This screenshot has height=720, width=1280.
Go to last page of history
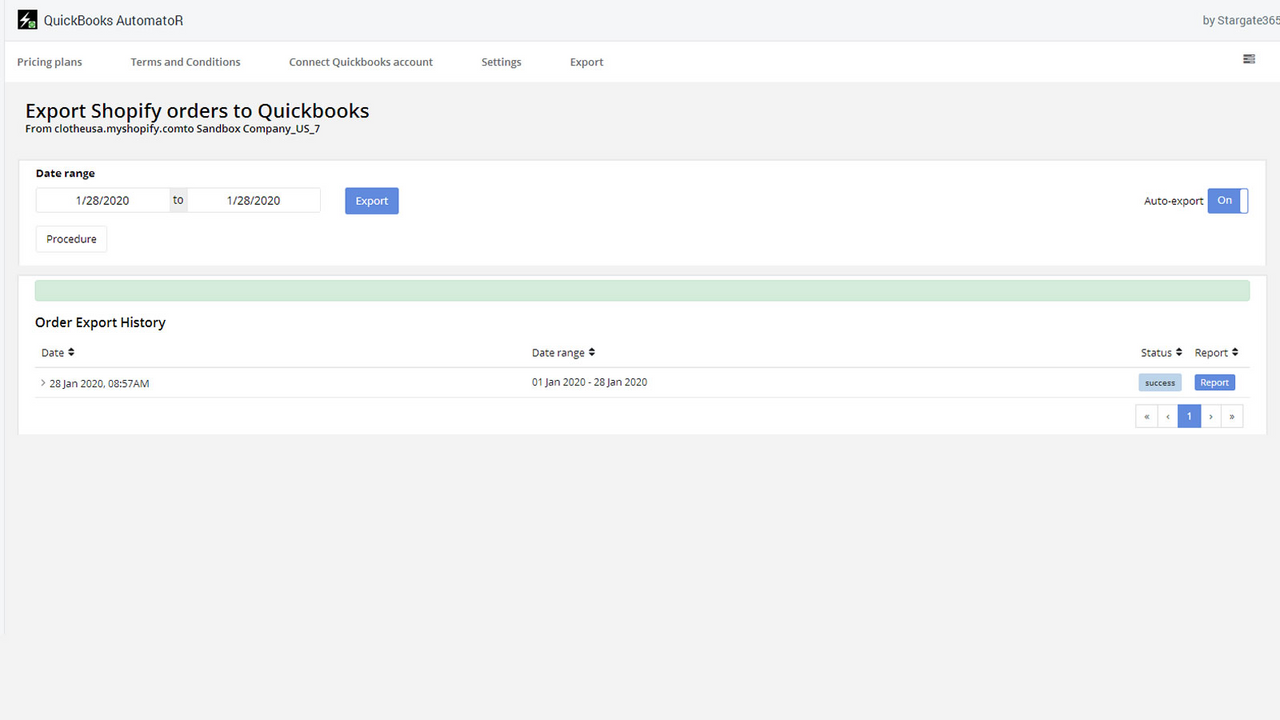pos(1232,416)
